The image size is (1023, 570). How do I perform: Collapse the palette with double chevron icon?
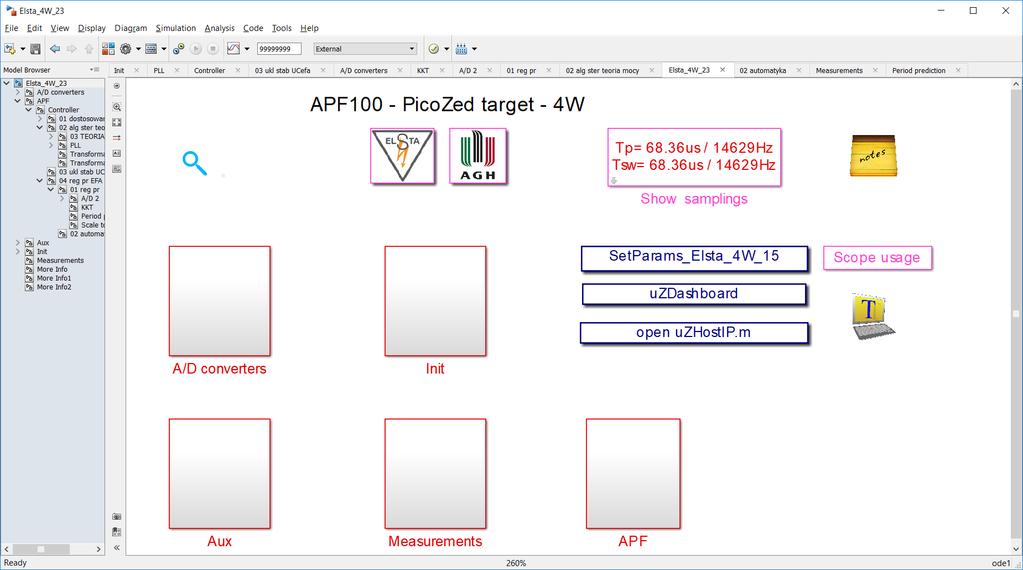117,548
